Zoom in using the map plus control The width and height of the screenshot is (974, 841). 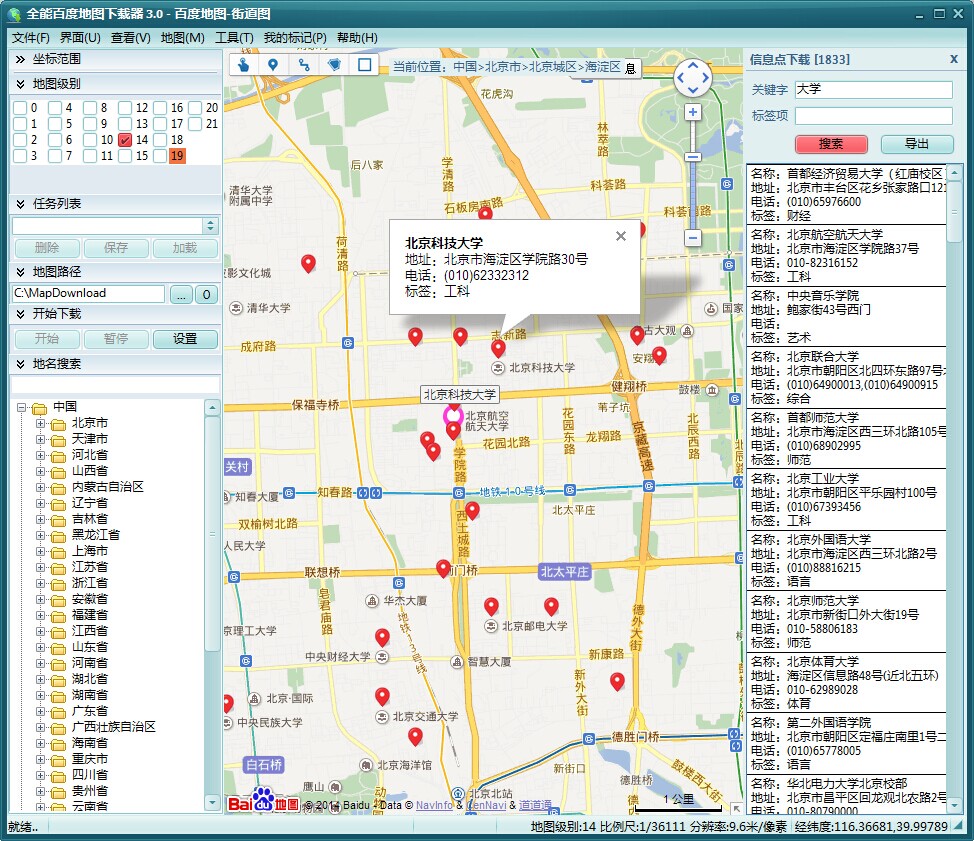[693, 113]
